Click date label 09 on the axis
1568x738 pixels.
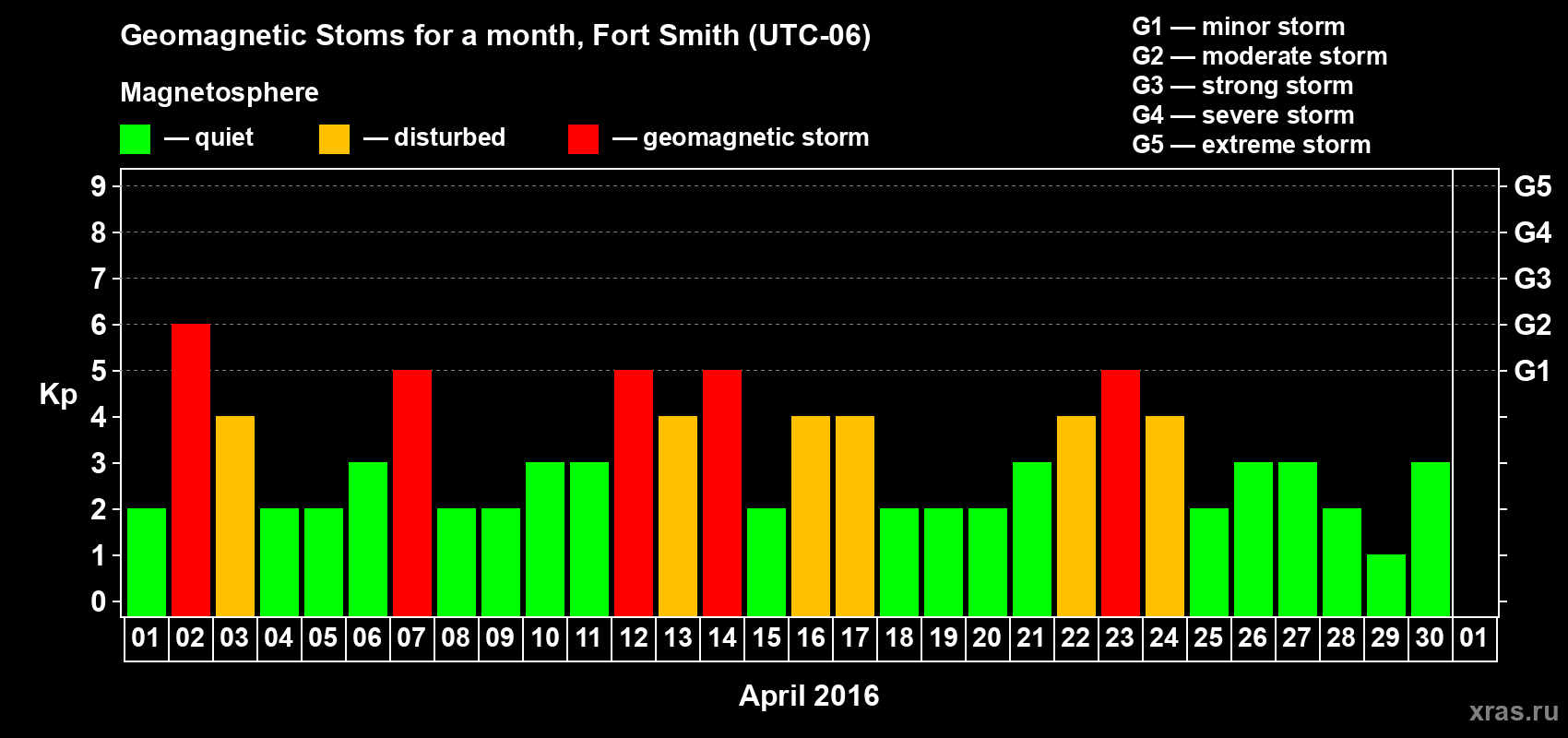coord(500,638)
